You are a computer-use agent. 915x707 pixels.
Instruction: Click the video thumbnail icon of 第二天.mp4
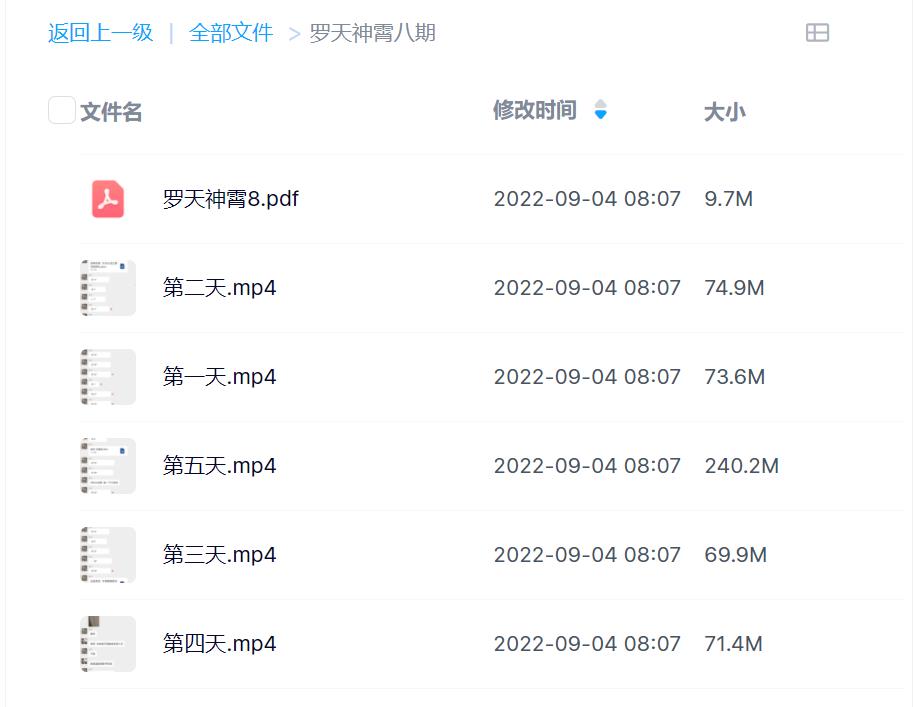[x=107, y=287]
